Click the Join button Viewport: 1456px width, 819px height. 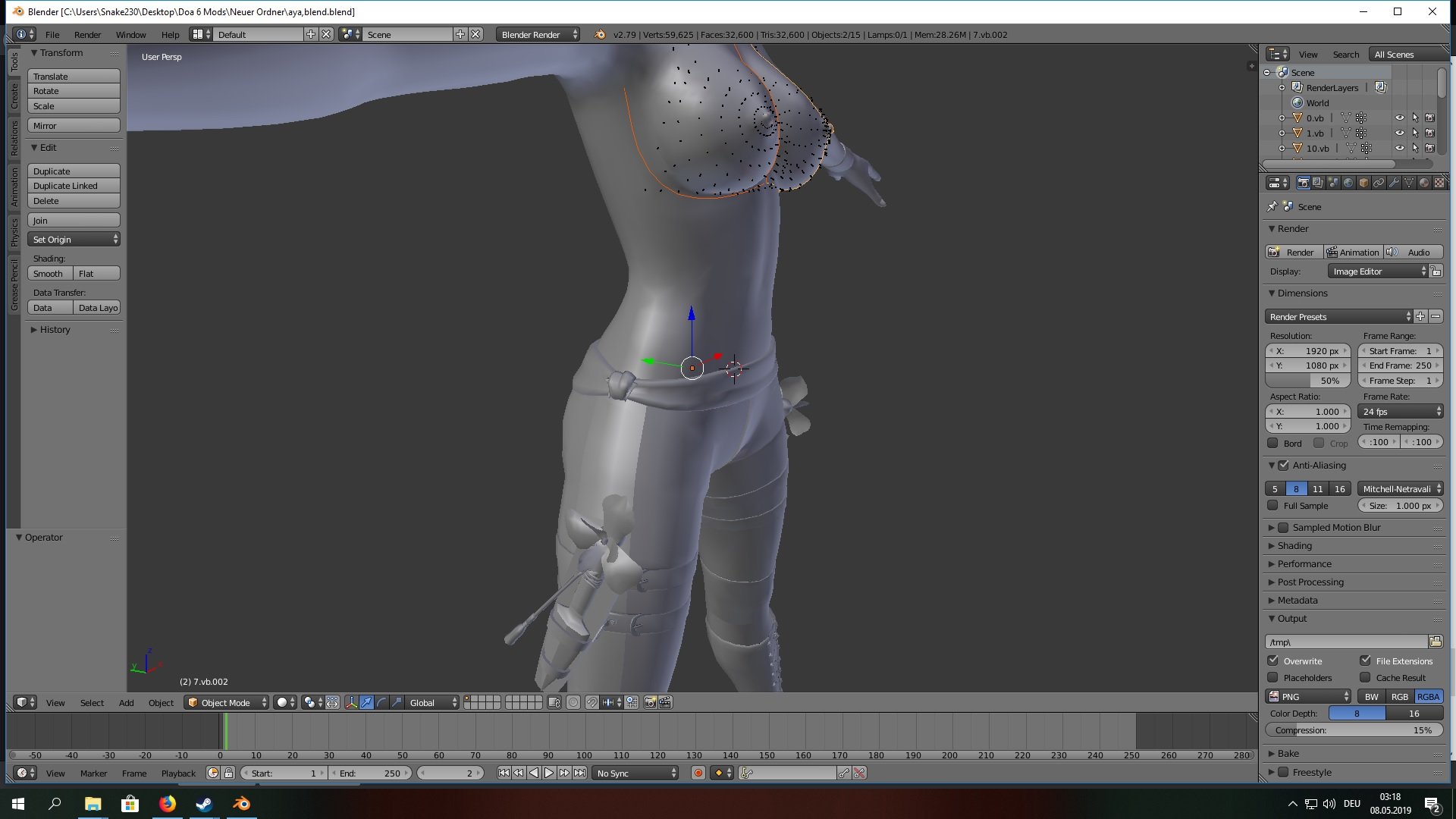click(74, 220)
